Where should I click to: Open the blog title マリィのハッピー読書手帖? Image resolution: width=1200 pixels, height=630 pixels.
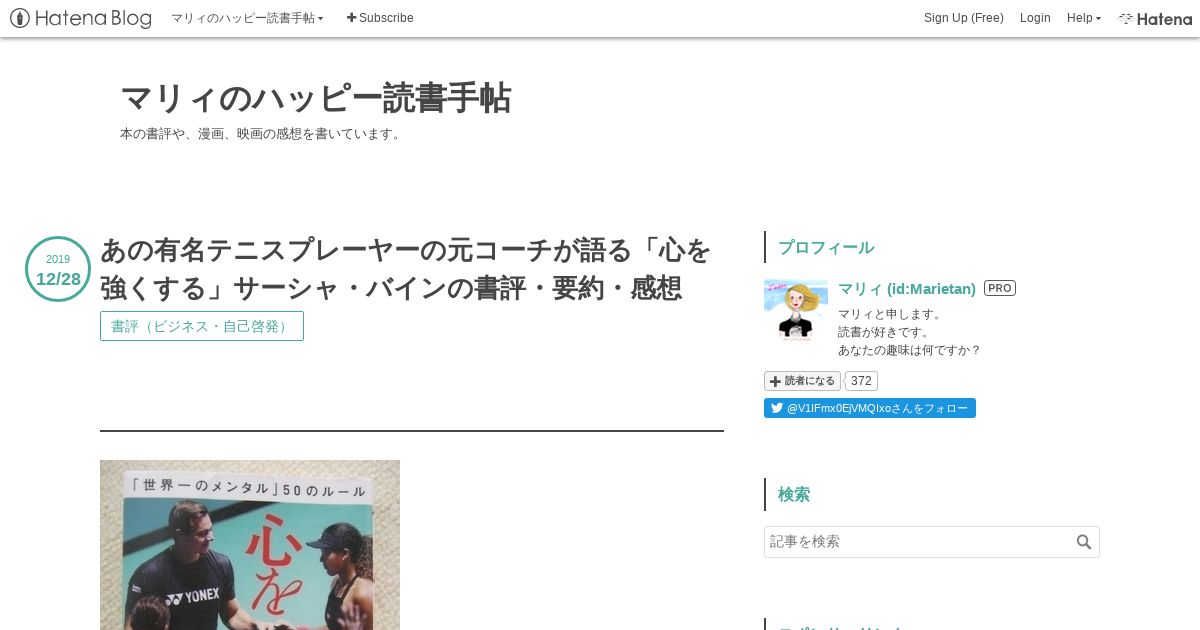(x=315, y=98)
